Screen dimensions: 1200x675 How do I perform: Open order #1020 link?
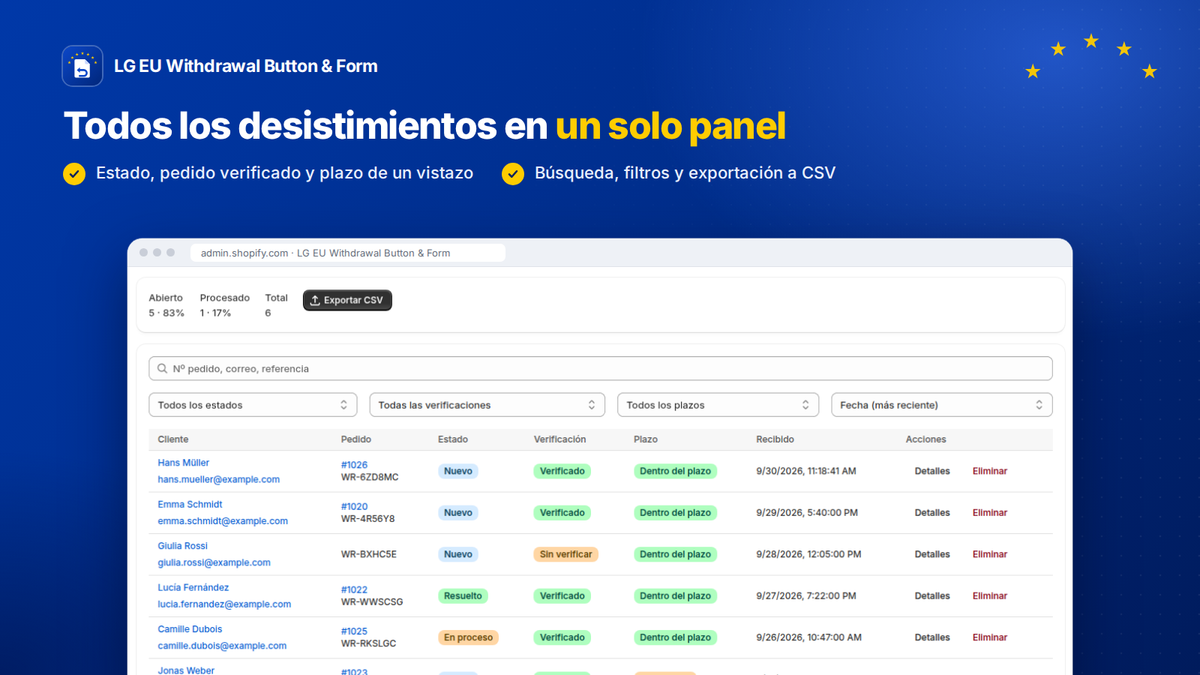354,507
